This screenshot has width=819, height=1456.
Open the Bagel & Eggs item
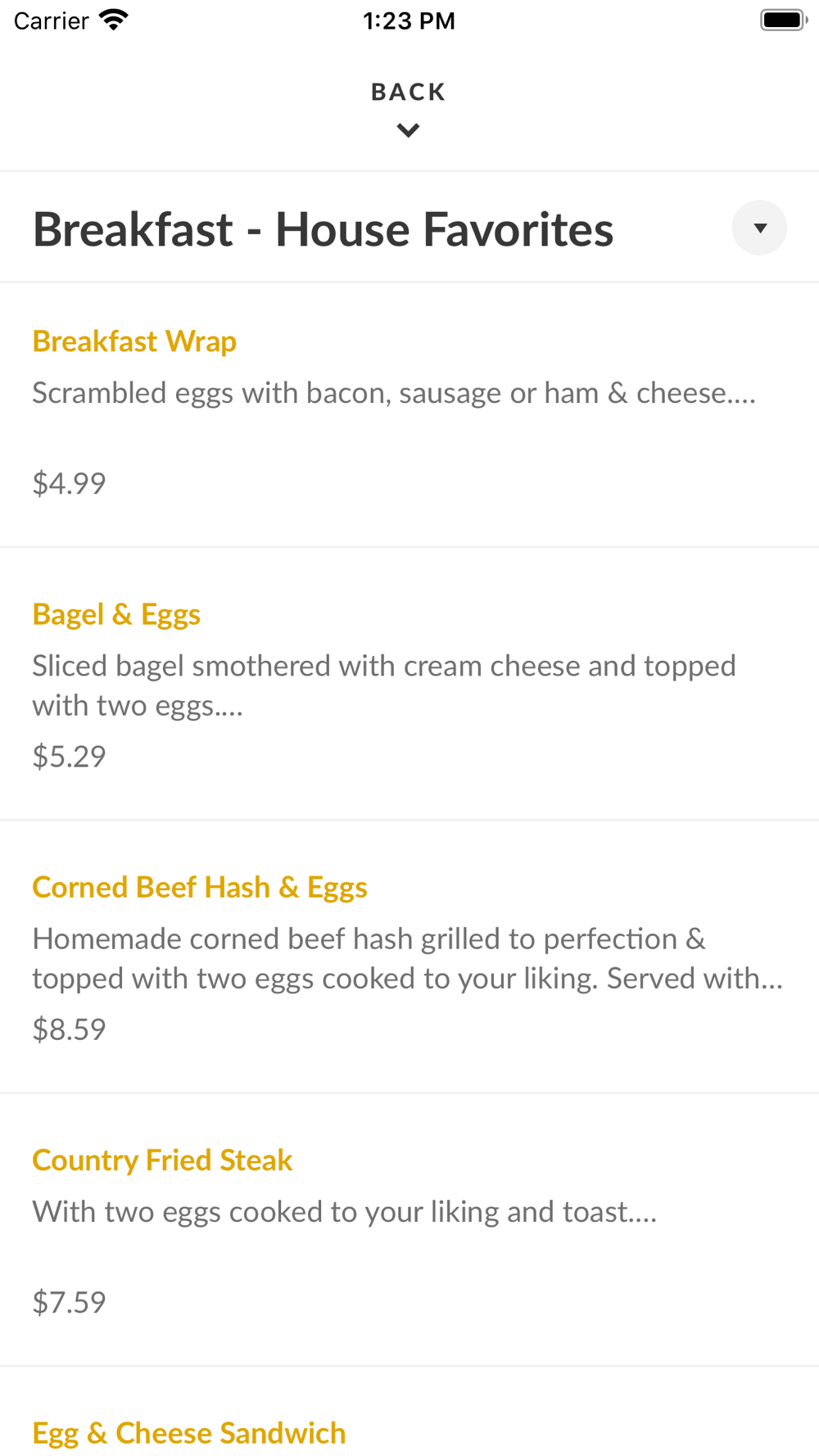coord(116,614)
